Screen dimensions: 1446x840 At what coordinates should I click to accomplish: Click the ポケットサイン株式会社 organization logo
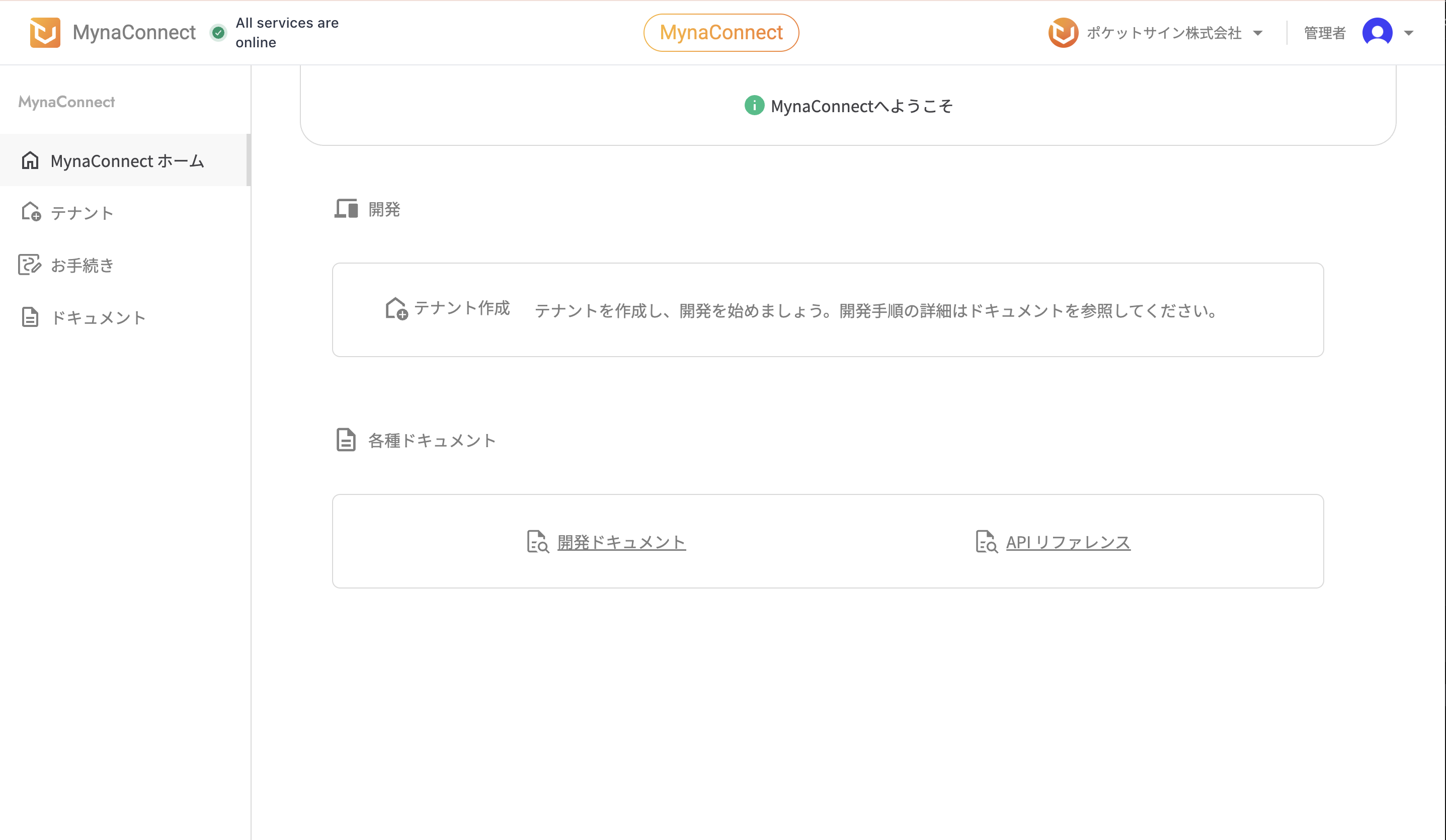pyautogui.click(x=1063, y=33)
